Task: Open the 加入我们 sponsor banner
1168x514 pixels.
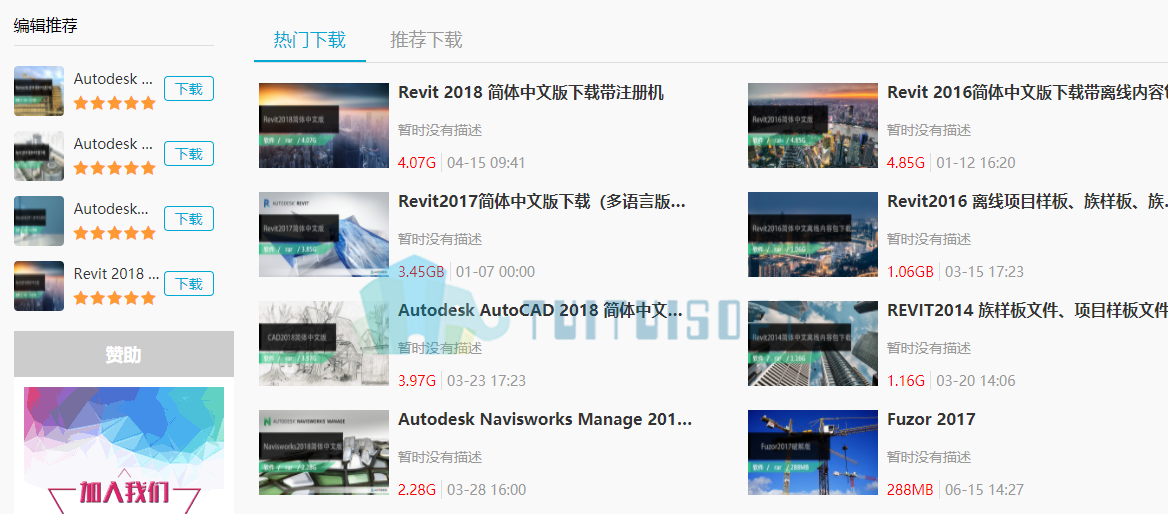Action: [x=124, y=450]
